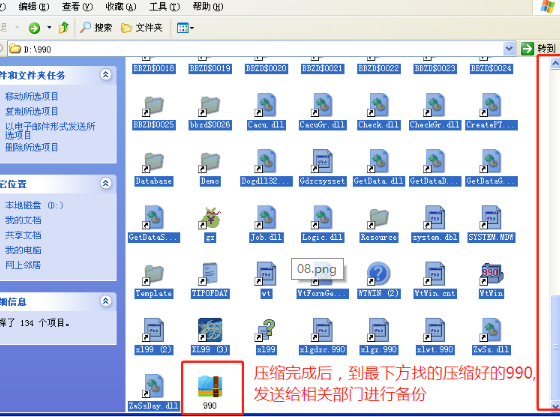The image size is (560, 417).
Task: Click the gz money bag shortcut icon
Action: click(x=210, y=218)
